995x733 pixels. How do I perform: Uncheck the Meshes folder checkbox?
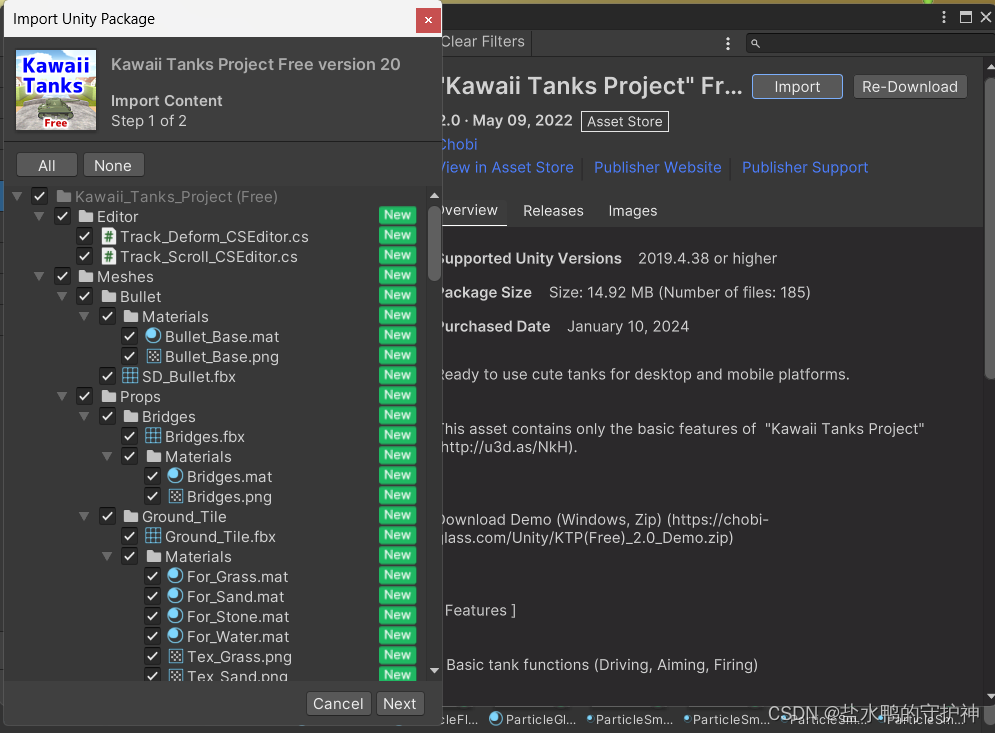(x=62, y=277)
